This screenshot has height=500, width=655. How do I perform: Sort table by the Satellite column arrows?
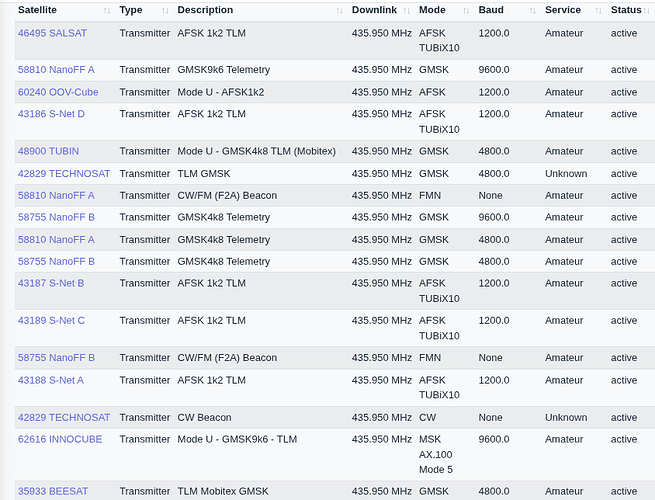(107, 10)
